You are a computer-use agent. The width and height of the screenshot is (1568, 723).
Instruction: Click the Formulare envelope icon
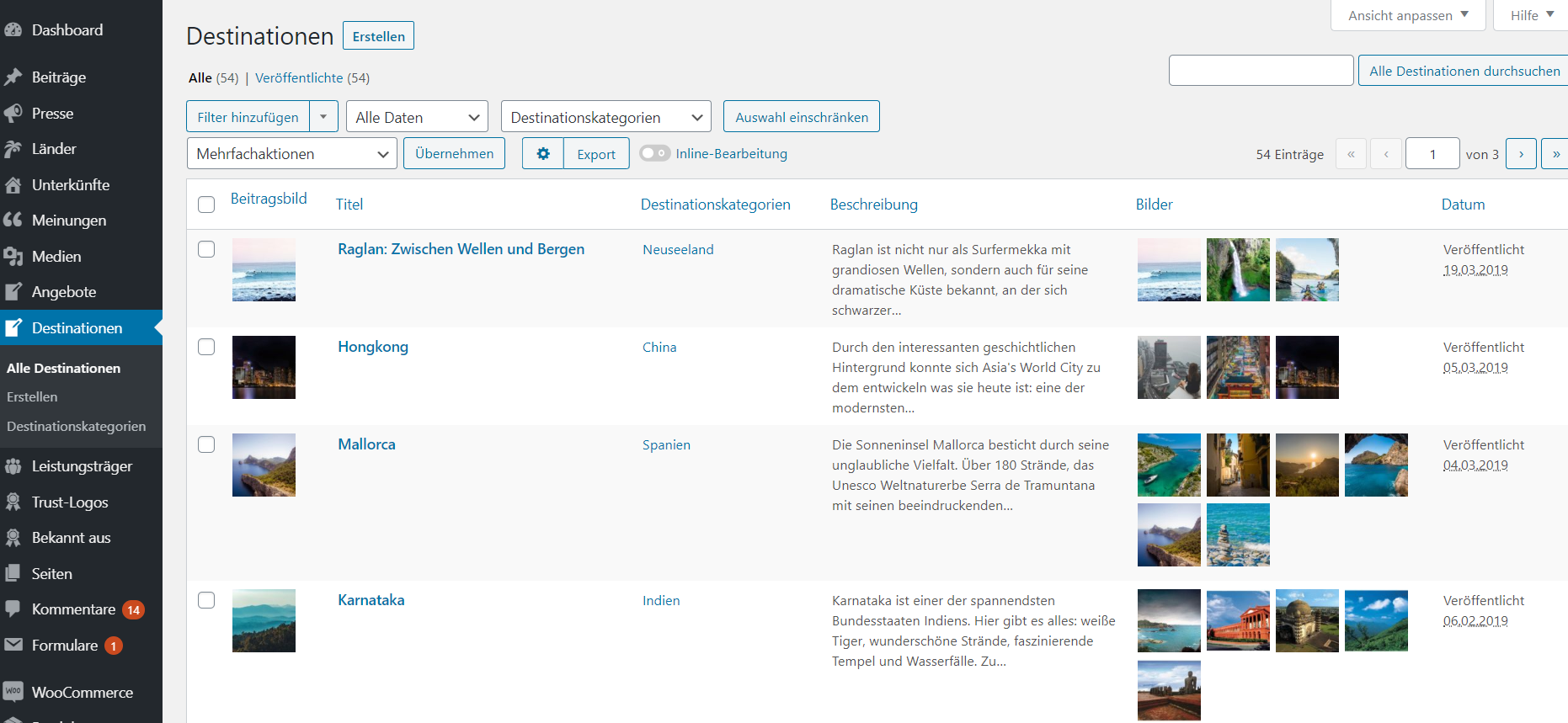[13, 646]
